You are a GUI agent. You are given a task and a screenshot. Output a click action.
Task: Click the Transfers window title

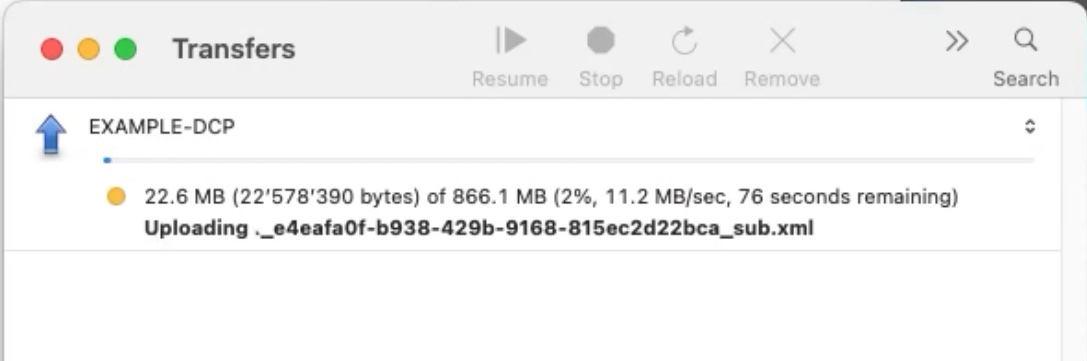point(234,49)
